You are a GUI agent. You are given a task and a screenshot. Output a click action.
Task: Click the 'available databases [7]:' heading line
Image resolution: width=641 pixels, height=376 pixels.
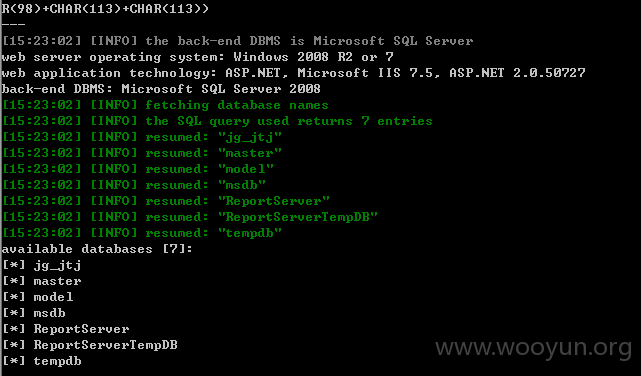tap(97, 249)
